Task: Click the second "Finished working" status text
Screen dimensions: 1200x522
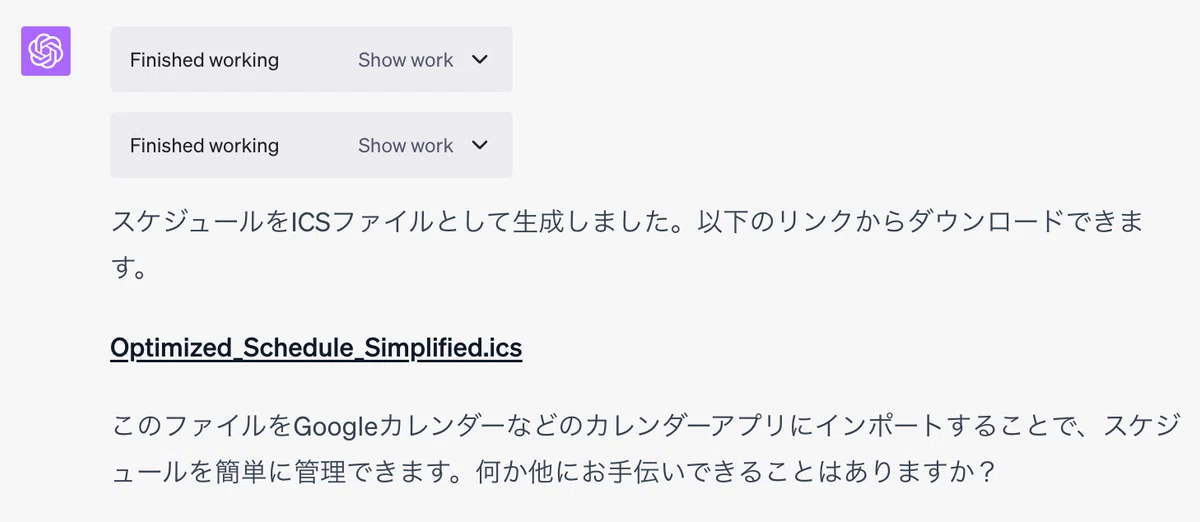Action: click(204, 145)
